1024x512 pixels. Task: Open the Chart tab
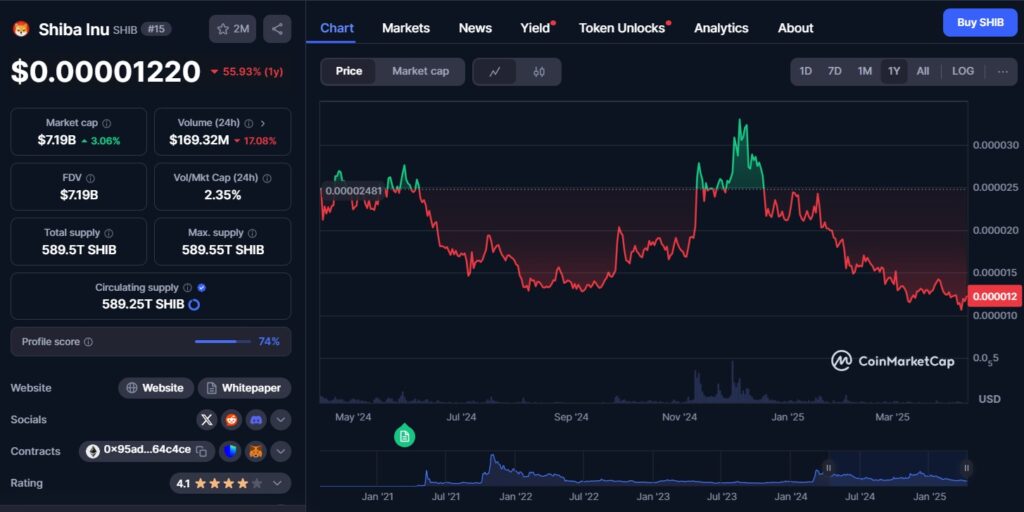[337, 28]
